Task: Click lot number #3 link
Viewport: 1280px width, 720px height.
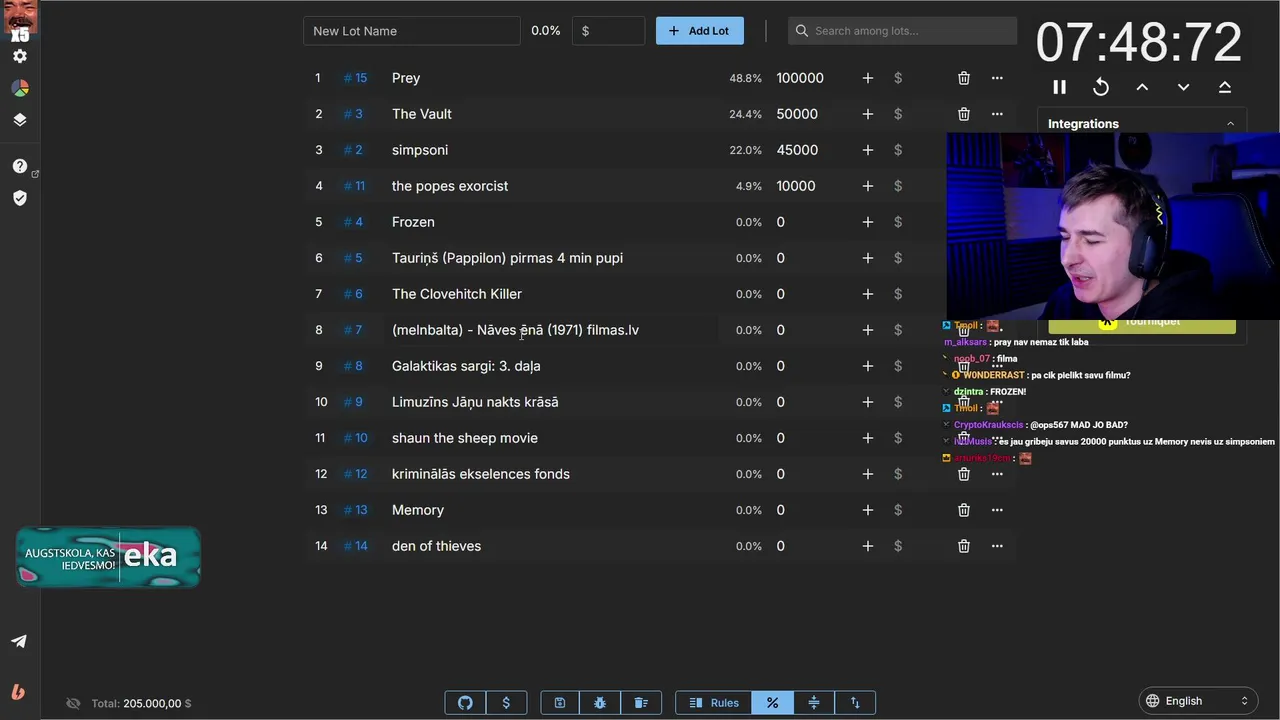Action: tap(353, 114)
